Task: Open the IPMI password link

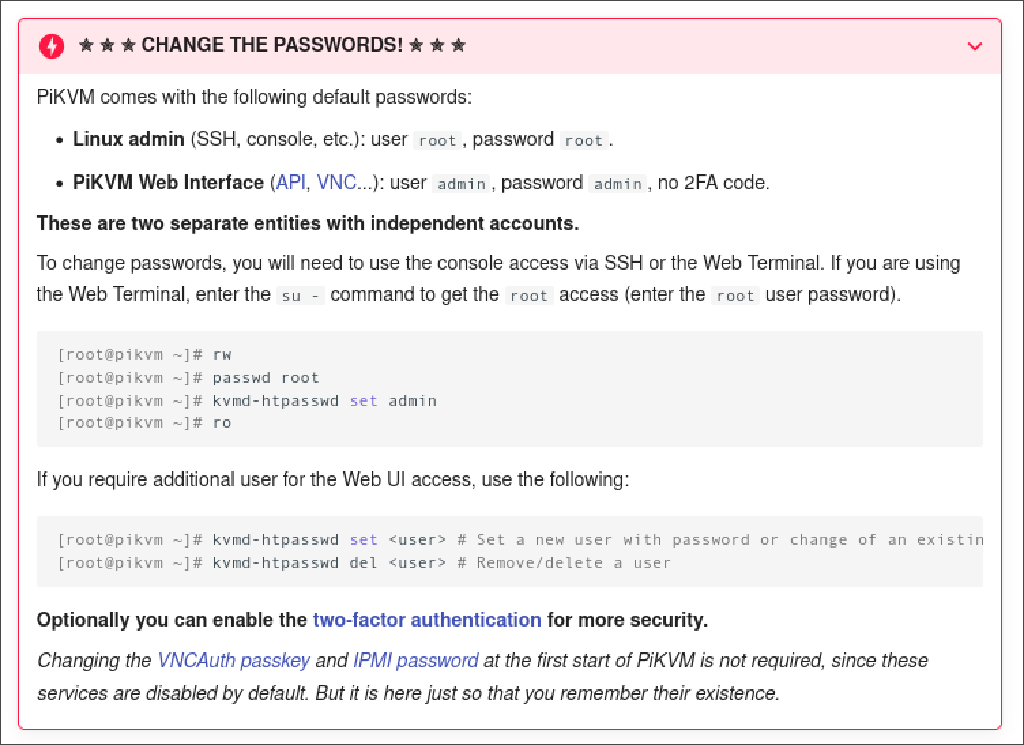Action: (415, 661)
